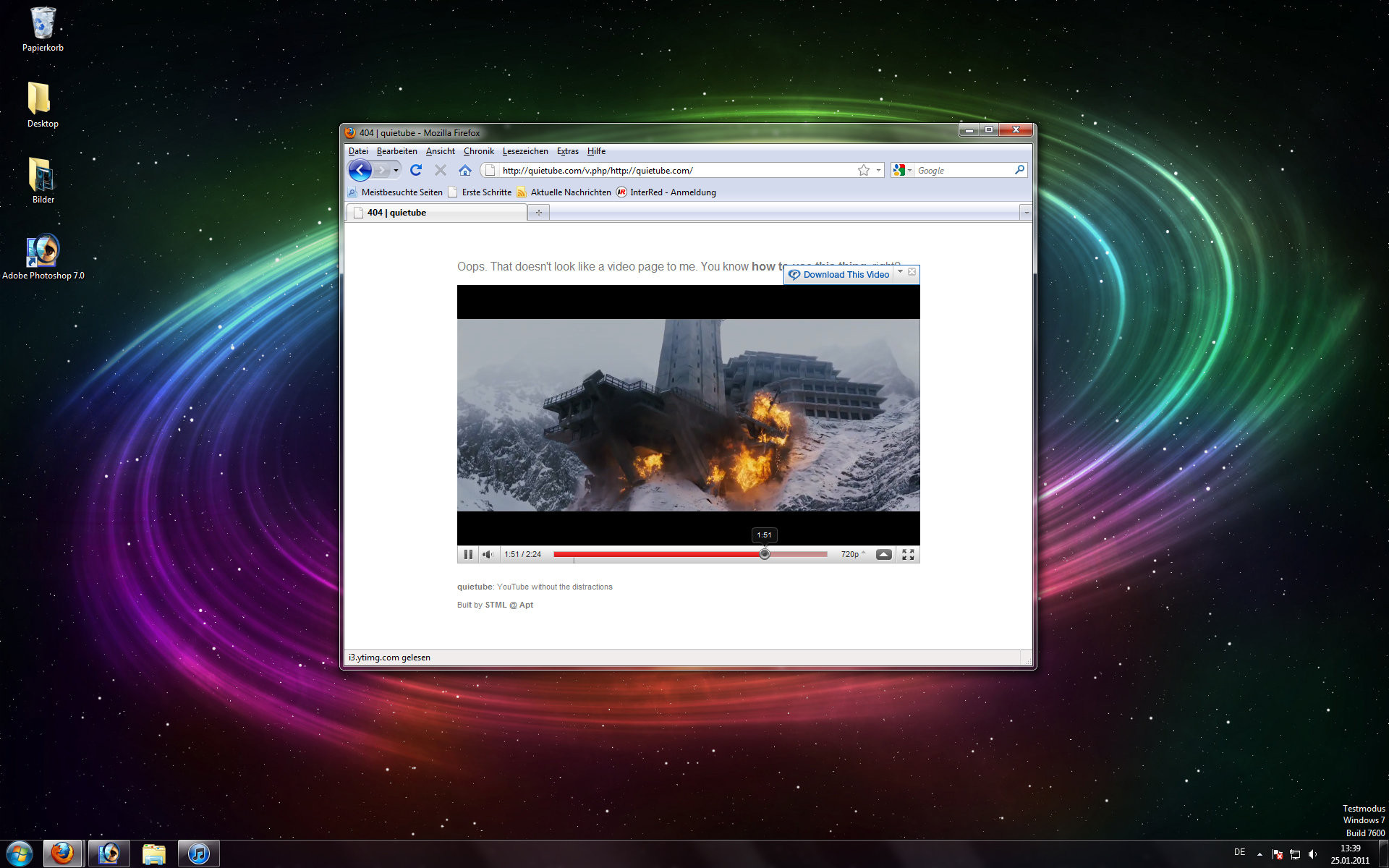Click the 1:51 / 2:24 time display
This screenshot has width=1389, height=868.
point(522,554)
